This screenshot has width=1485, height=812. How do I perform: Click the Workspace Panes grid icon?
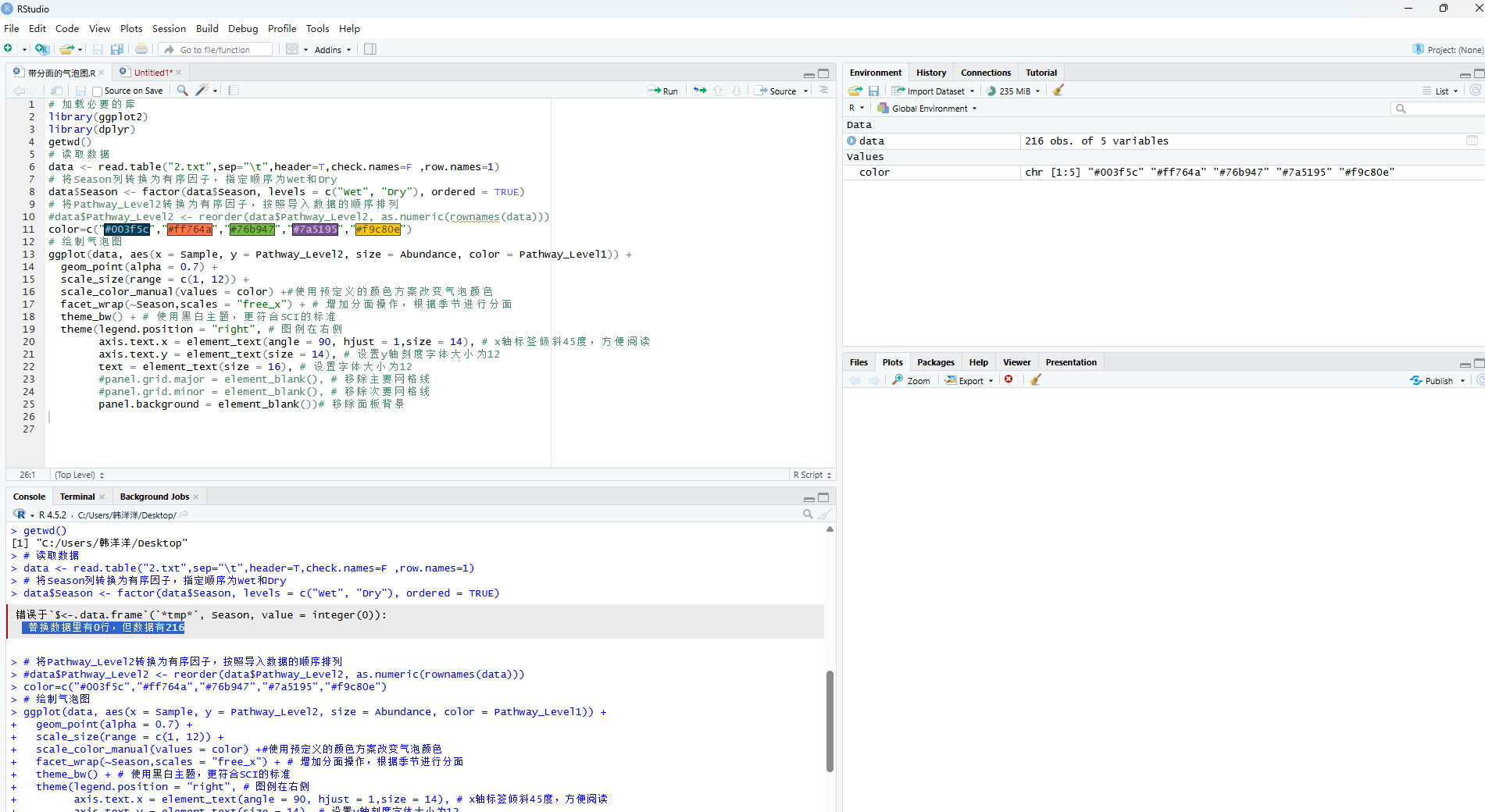[291, 49]
